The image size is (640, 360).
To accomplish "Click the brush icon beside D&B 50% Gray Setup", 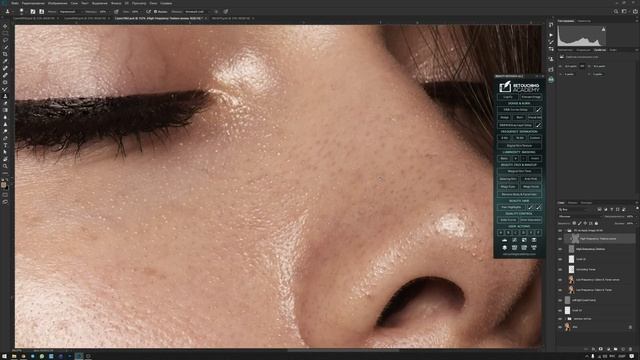I will pos(538,125).
